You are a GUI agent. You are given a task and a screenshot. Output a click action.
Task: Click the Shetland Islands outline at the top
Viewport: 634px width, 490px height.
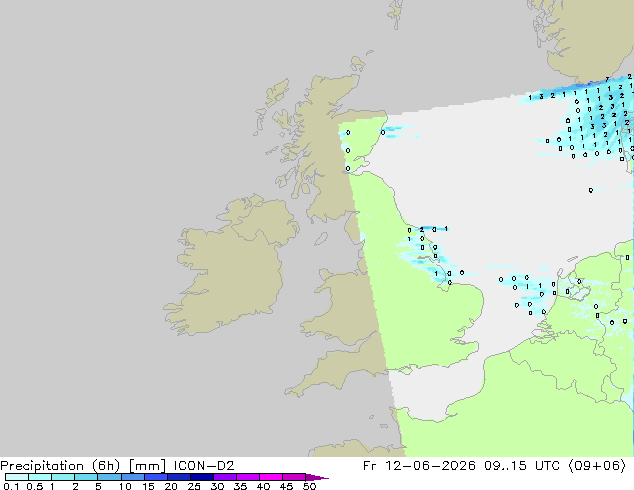click(395, 13)
